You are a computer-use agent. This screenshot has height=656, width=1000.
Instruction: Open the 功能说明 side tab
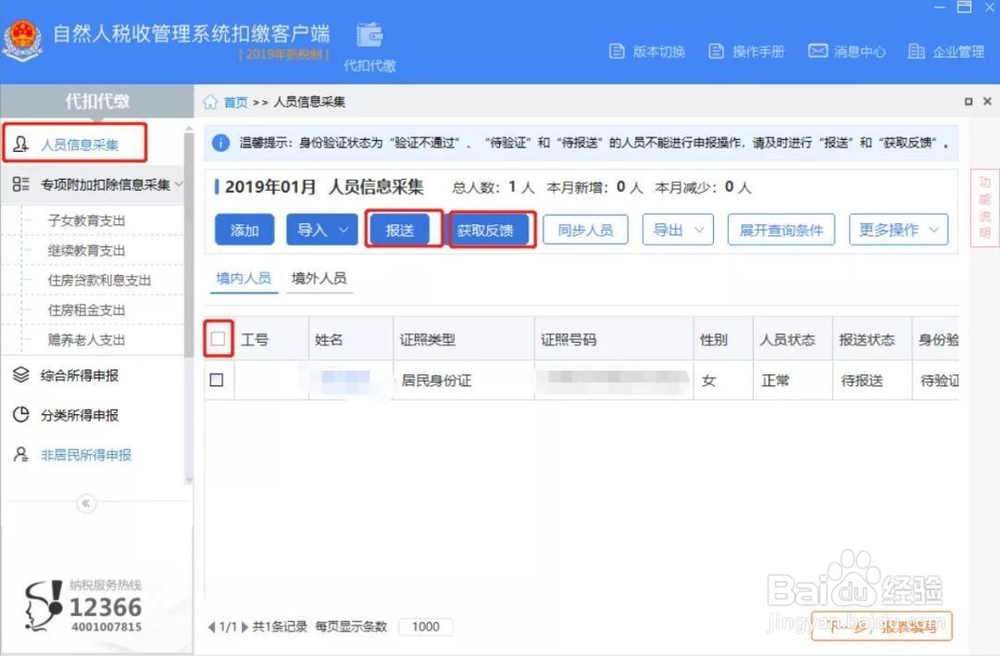click(x=985, y=207)
